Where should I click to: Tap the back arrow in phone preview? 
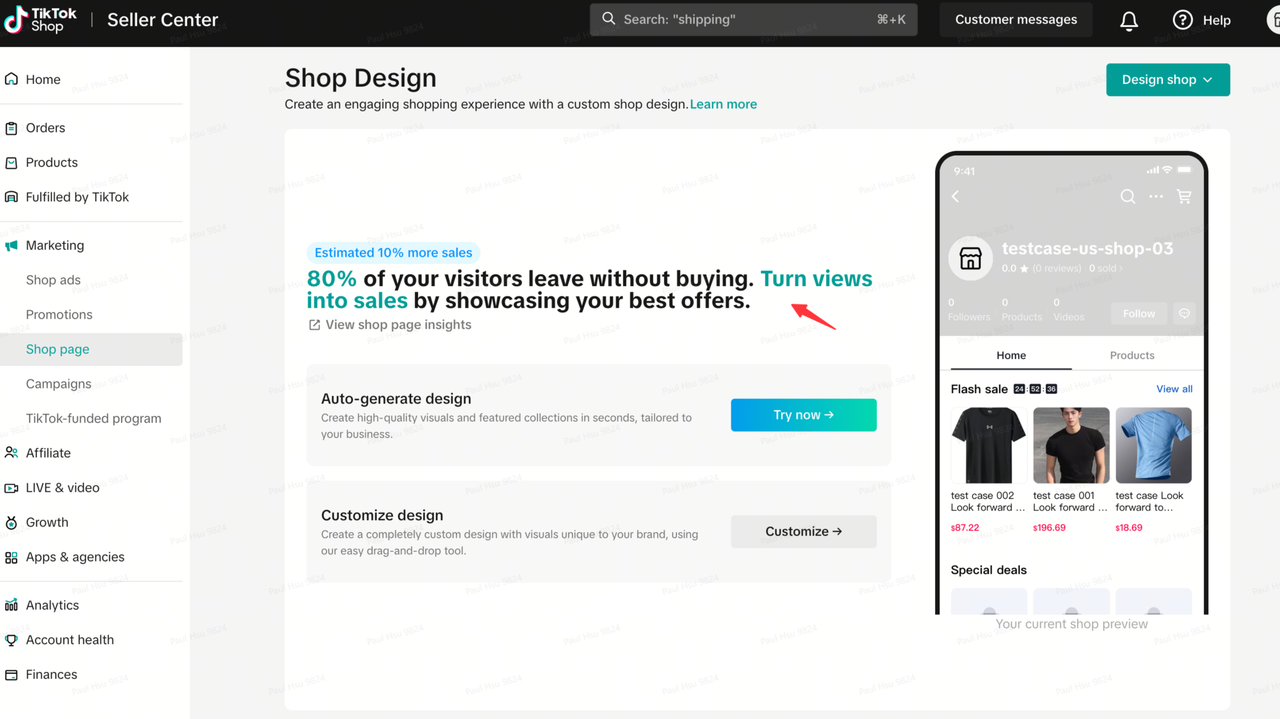tap(955, 197)
